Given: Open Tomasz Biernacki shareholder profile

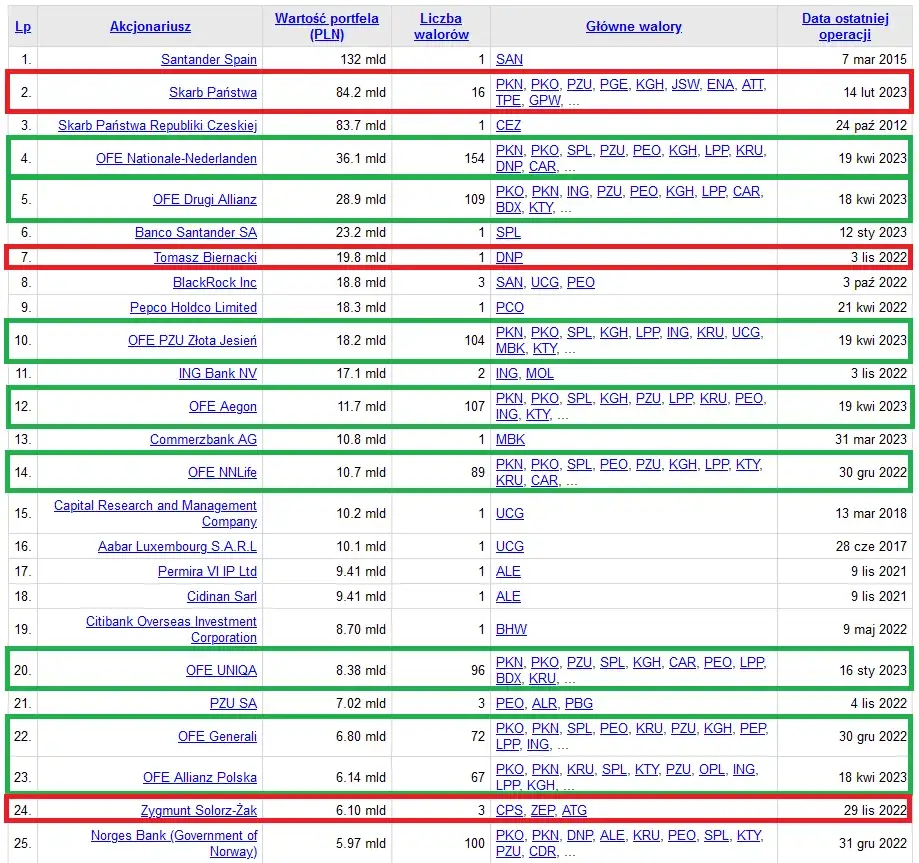Looking at the screenshot, I should (x=205, y=258).
